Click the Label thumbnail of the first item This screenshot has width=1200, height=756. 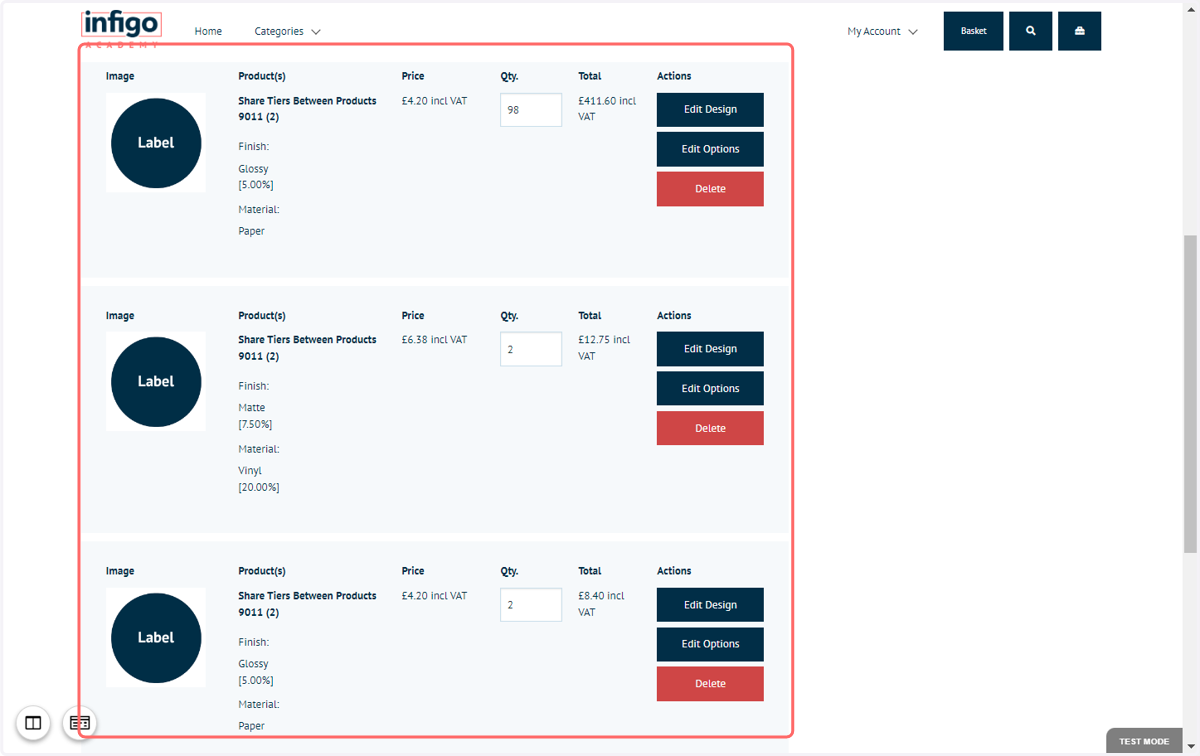(156, 143)
